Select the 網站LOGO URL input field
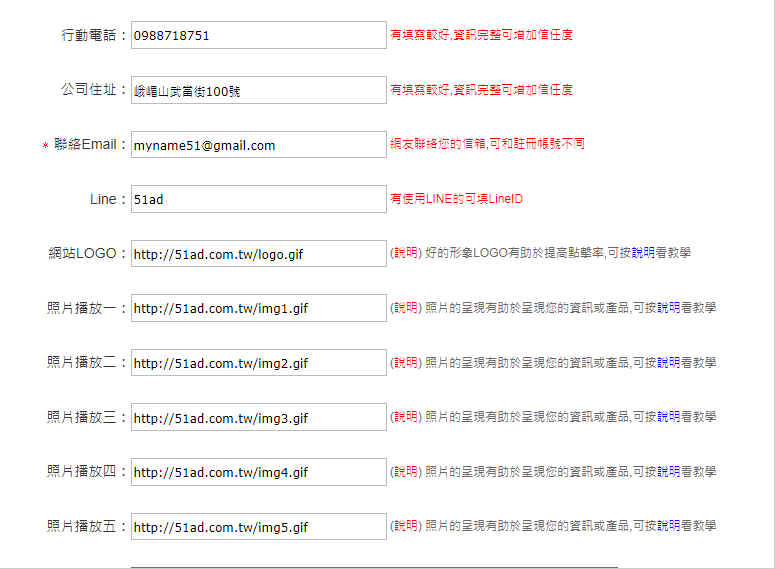 pyautogui.click(x=258, y=254)
